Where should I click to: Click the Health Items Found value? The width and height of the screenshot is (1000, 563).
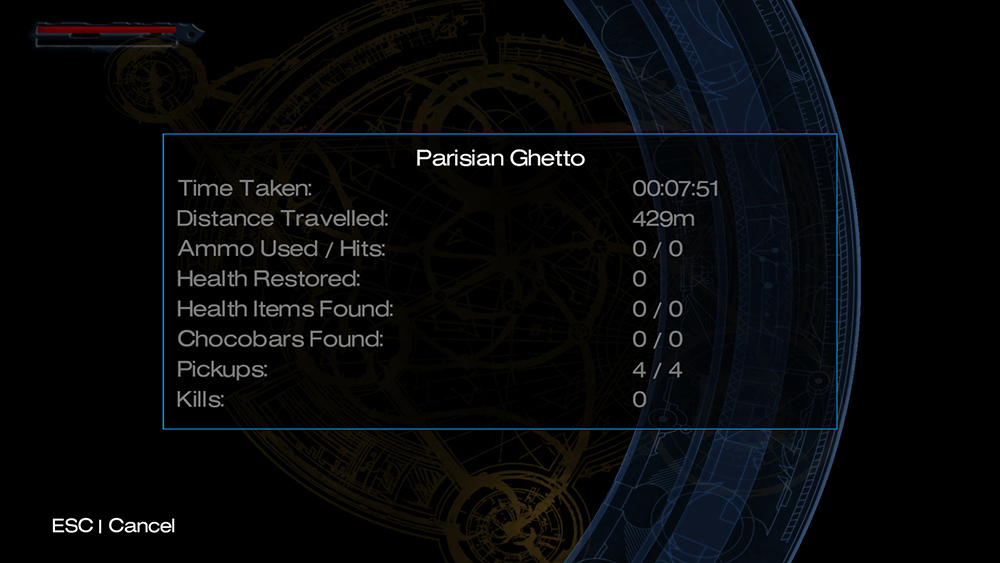pyautogui.click(x=657, y=309)
